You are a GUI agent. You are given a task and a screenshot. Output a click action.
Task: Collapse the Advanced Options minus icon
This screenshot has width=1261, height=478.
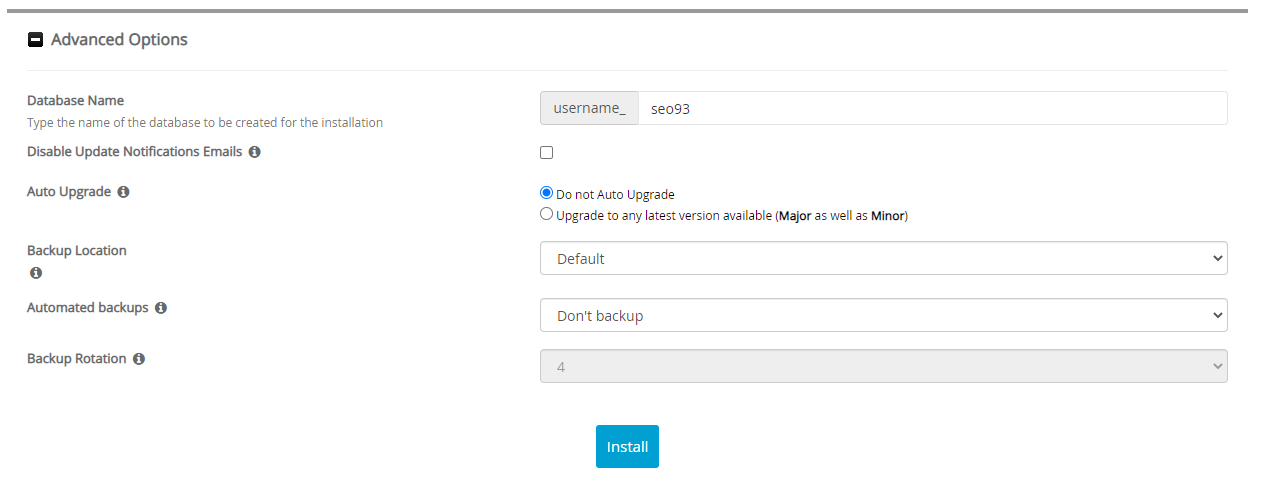tap(36, 40)
